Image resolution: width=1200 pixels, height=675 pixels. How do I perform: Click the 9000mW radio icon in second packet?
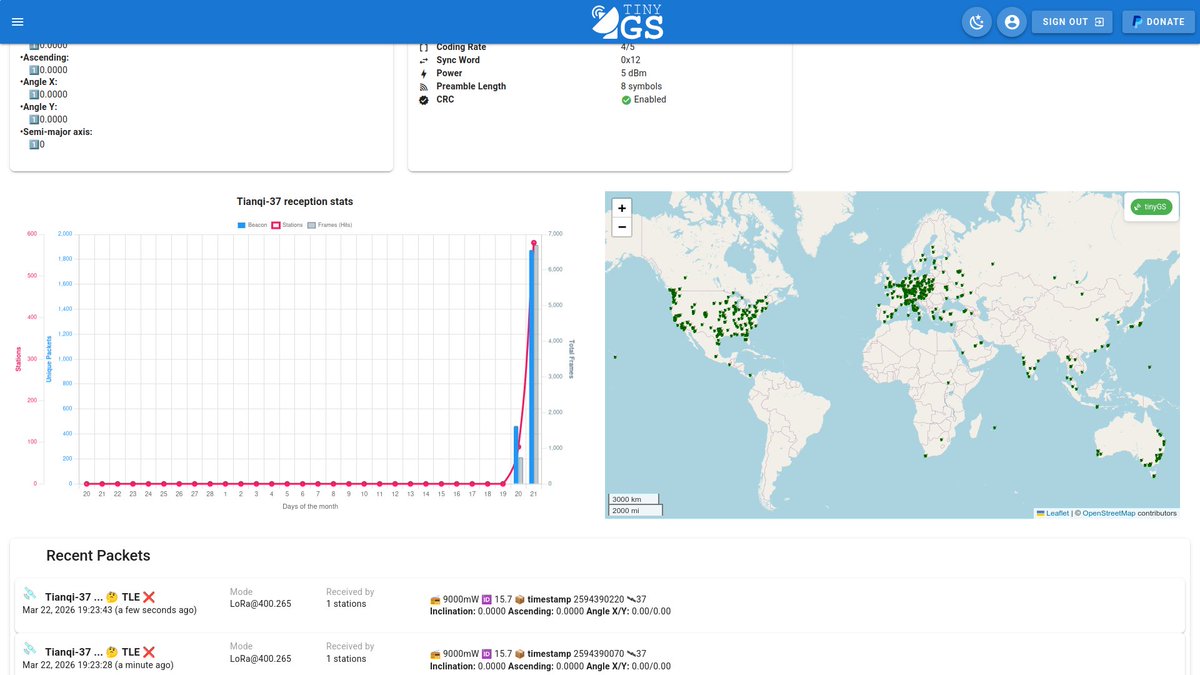pyautogui.click(x=435, y=655)
